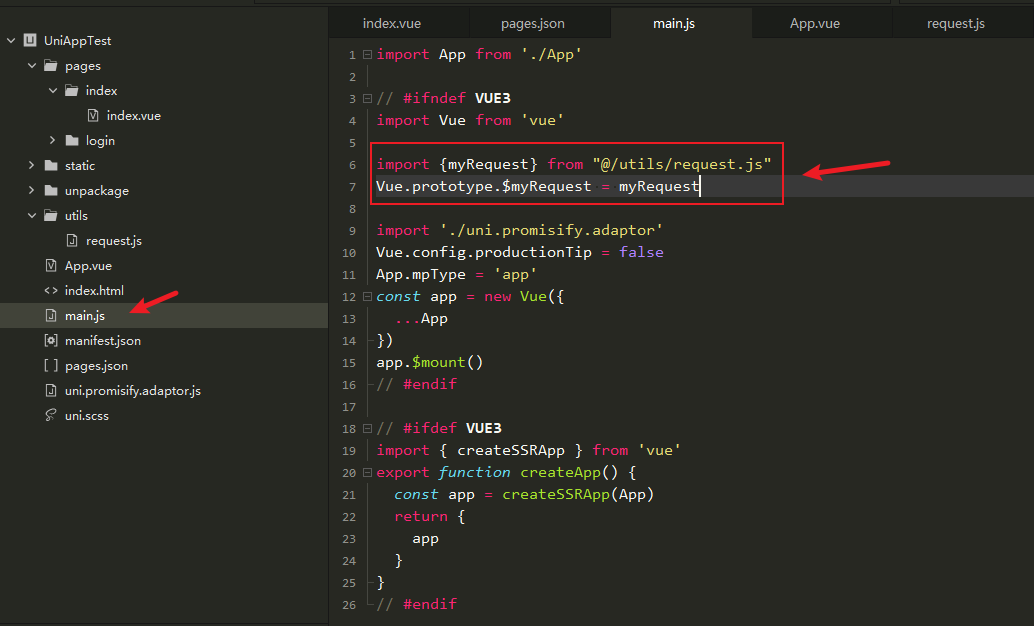Select the main.js editor tab
This screenshot has height=626, width=1034.
pyautogui.click(x=674, y=24)
